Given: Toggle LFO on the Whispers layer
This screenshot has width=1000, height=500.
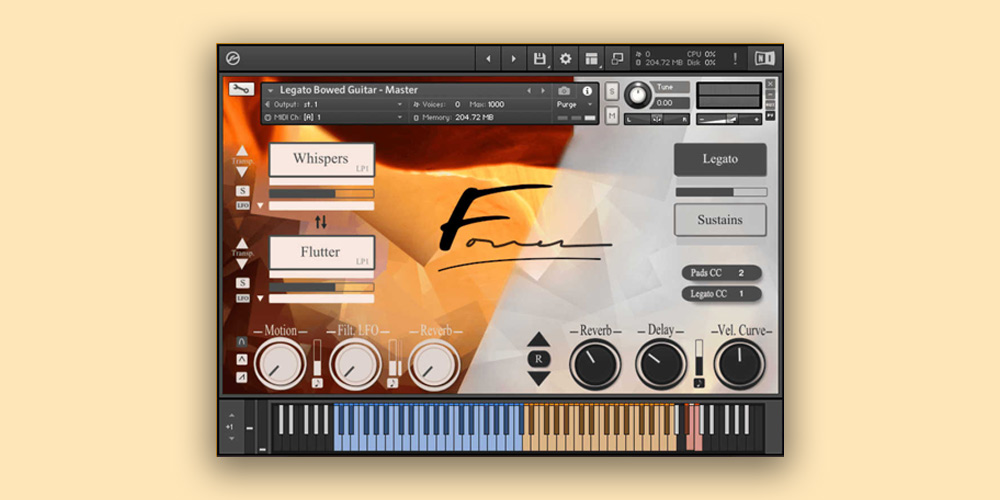Looking at the screenshot, I should pos(243,205).
